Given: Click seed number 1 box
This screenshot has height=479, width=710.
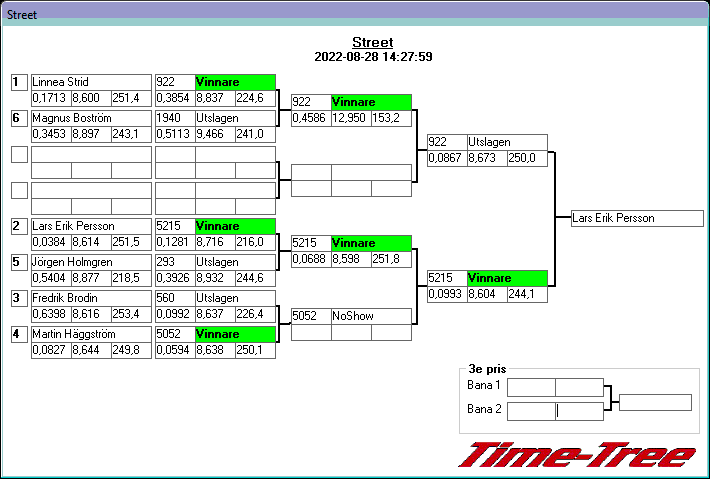Looking at the screenshot, I should click(x=19, y=82).
